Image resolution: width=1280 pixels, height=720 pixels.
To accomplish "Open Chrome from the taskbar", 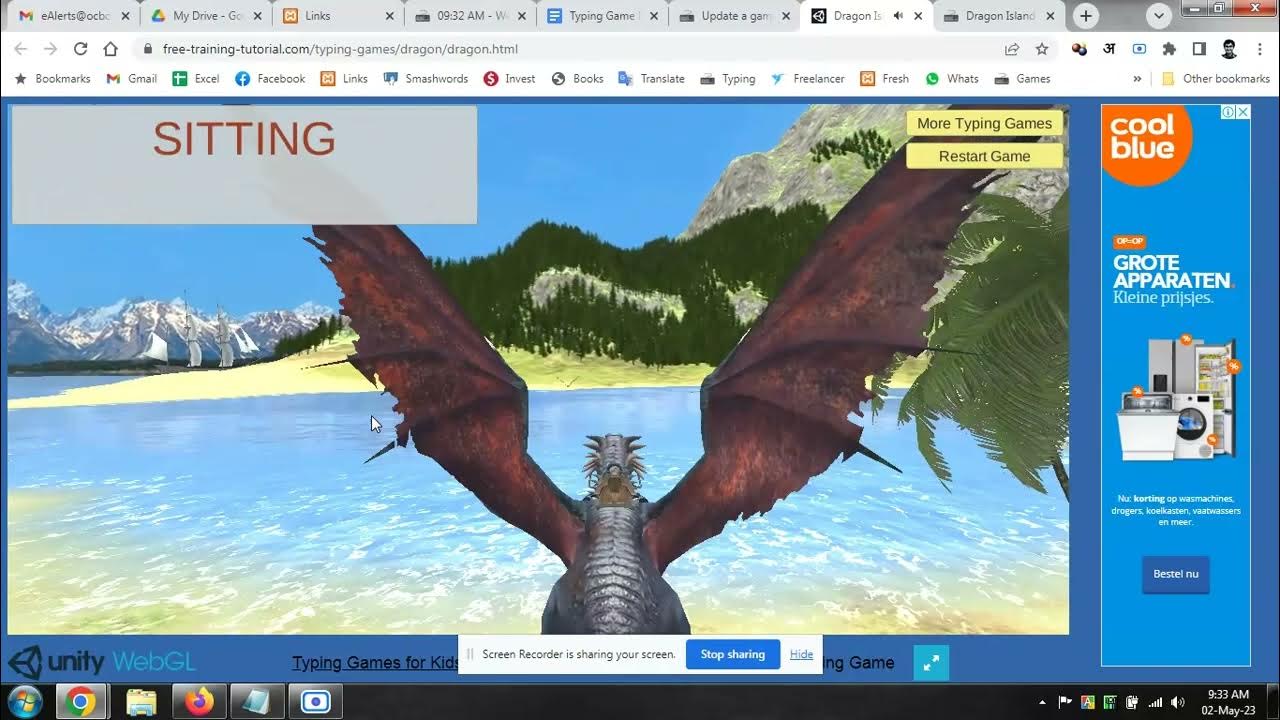I will pos(81,702).
